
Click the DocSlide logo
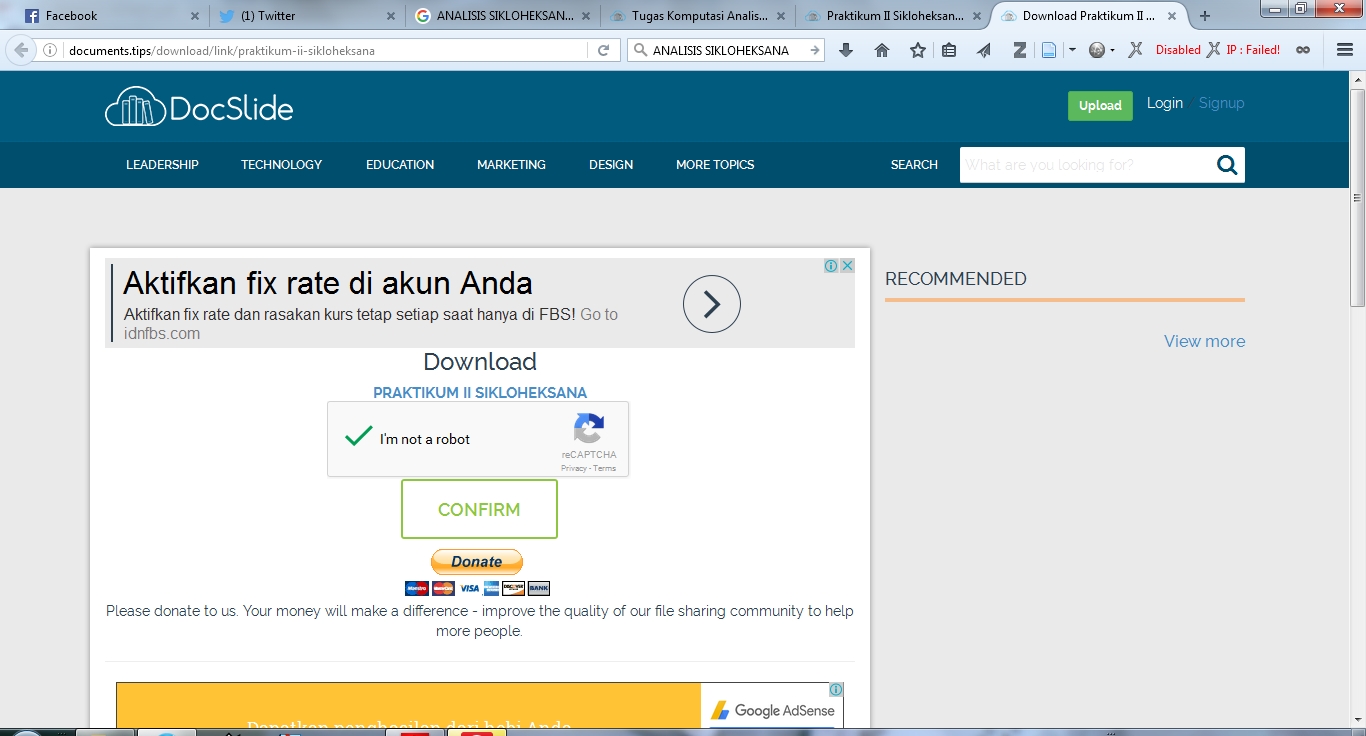point(199,107)
